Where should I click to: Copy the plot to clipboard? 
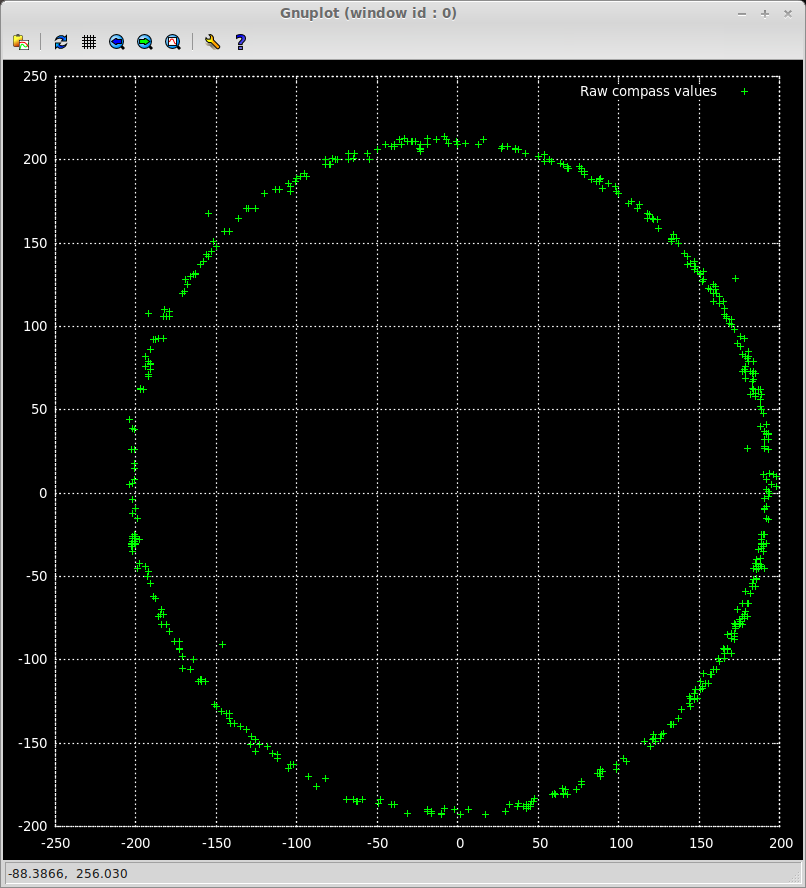pos(20,42)
